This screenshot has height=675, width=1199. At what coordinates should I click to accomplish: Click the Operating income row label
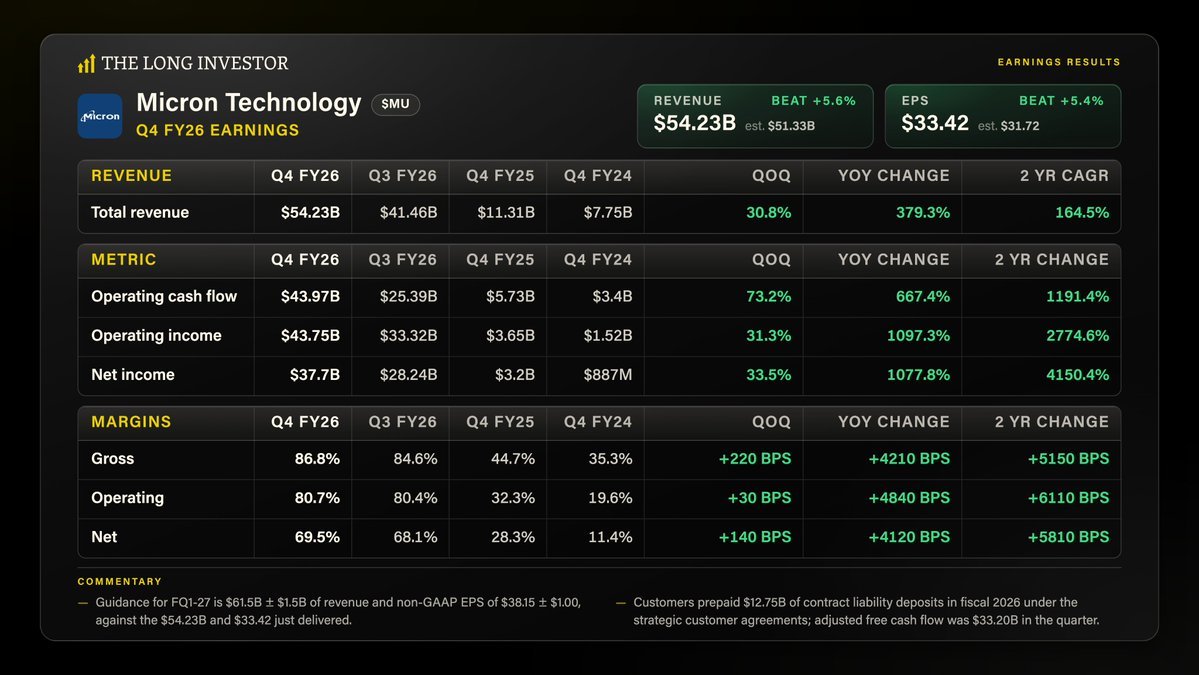tap(156, 336)
